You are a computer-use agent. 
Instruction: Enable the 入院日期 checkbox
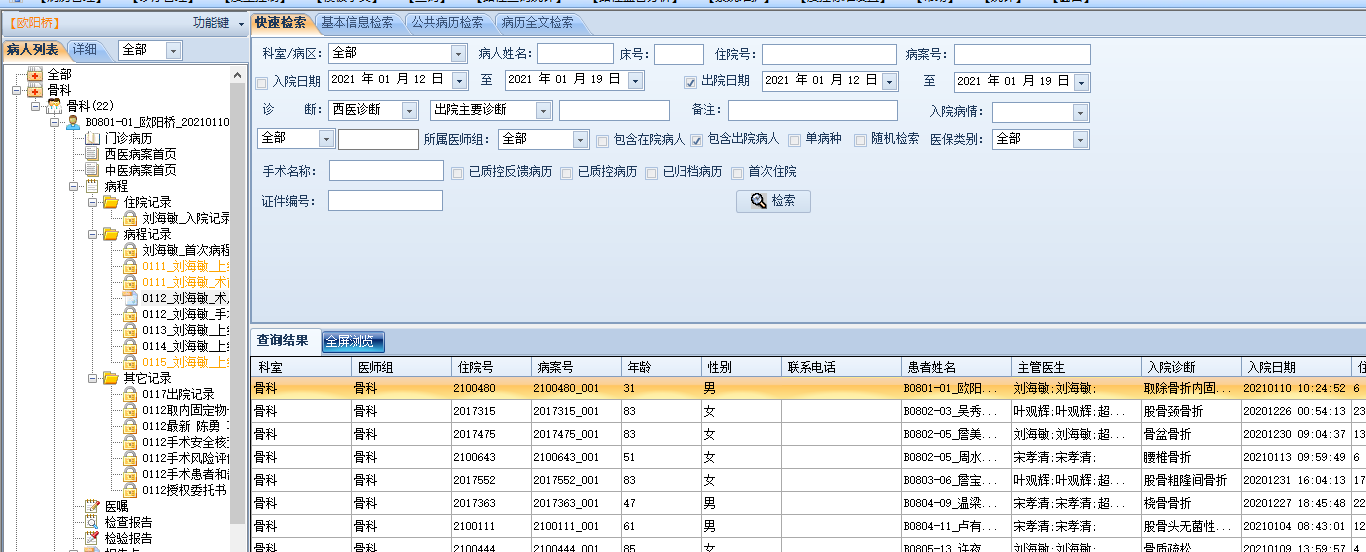[x=262, y=82]
